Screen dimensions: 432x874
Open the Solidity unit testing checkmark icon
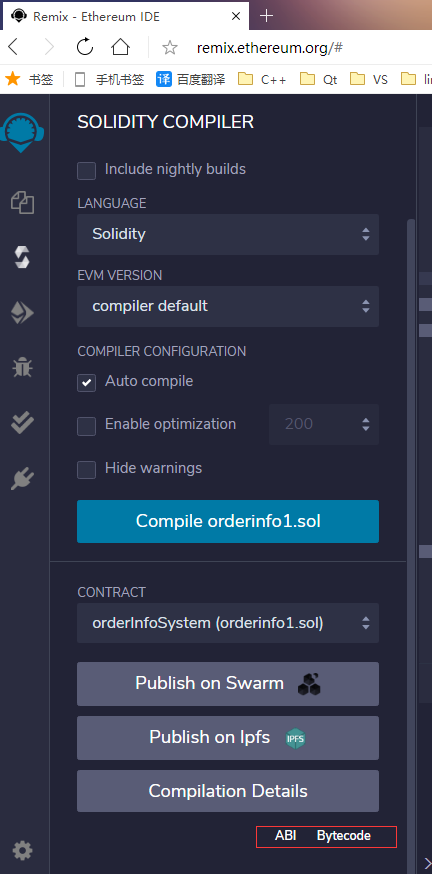coord(22,423)
